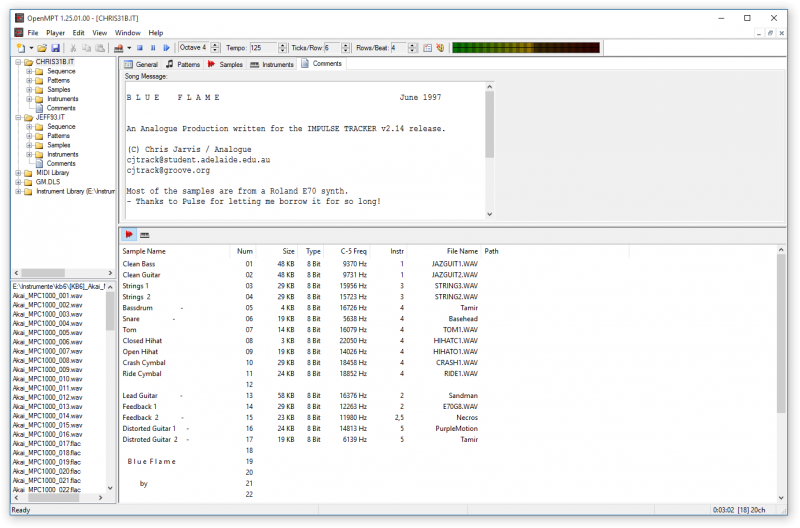Collapse the JEFF93.IT tree node

coord(18,117)
